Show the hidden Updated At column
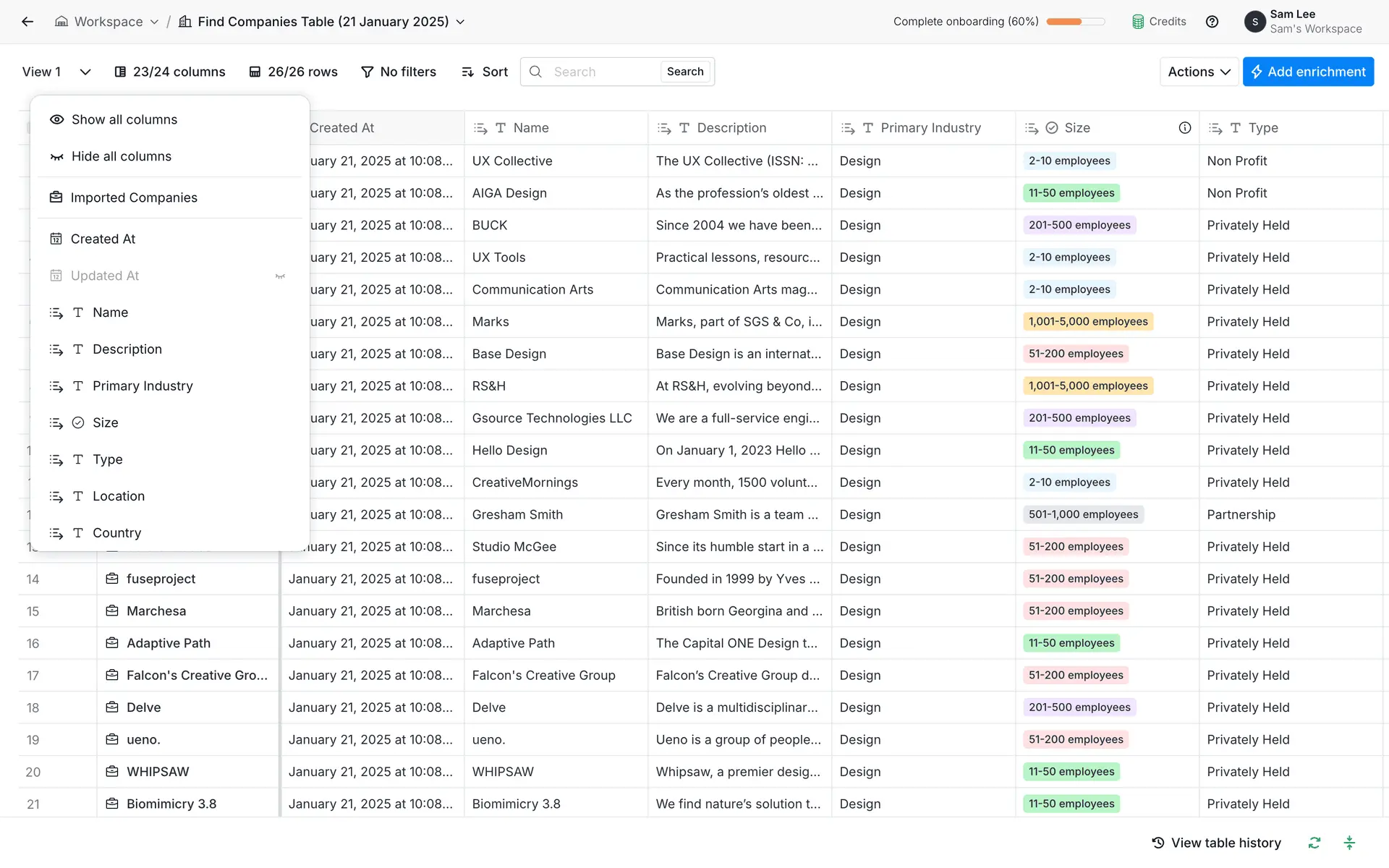 280,276
